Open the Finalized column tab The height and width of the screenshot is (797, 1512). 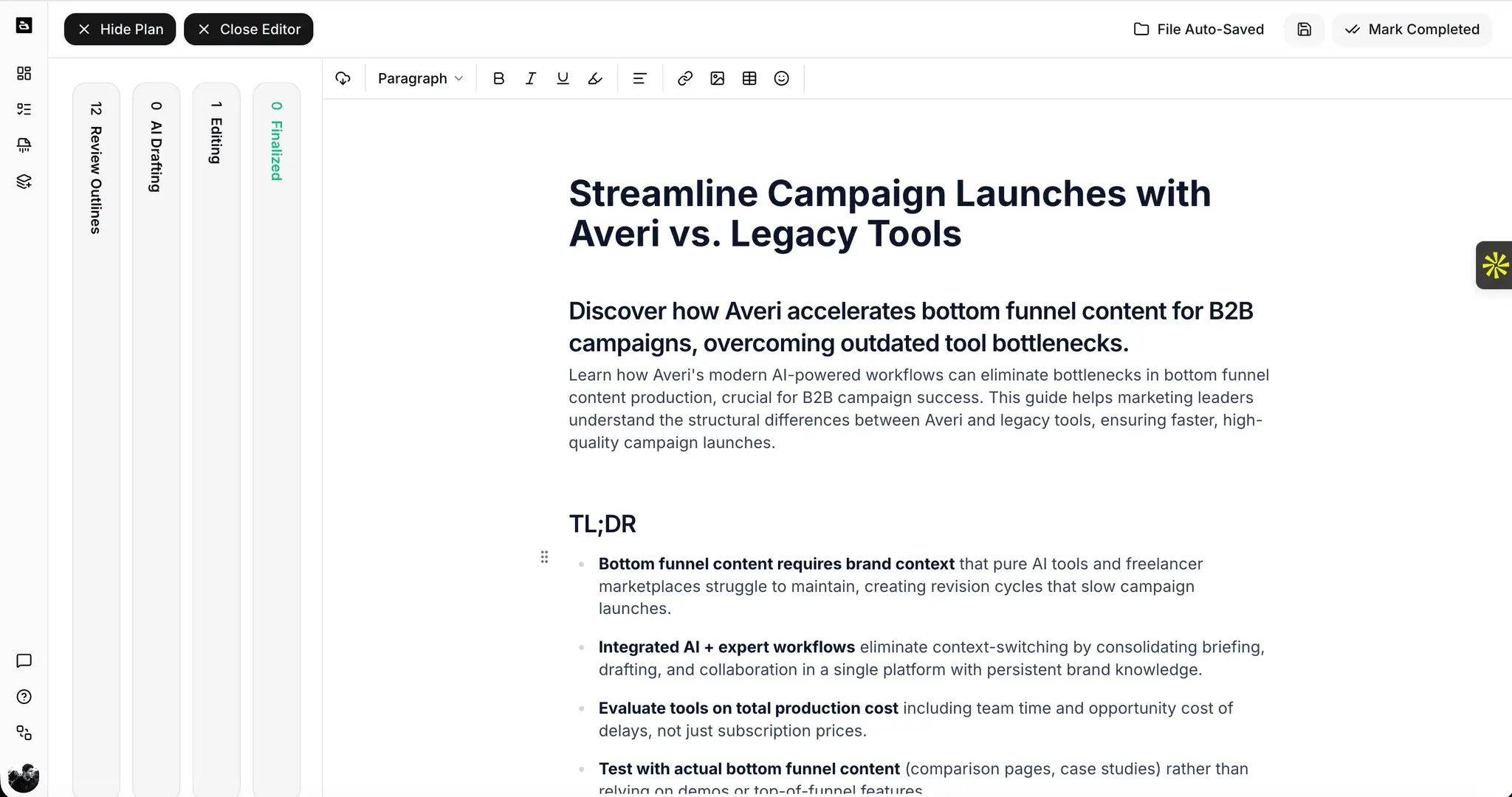click(x=276, y=141)
